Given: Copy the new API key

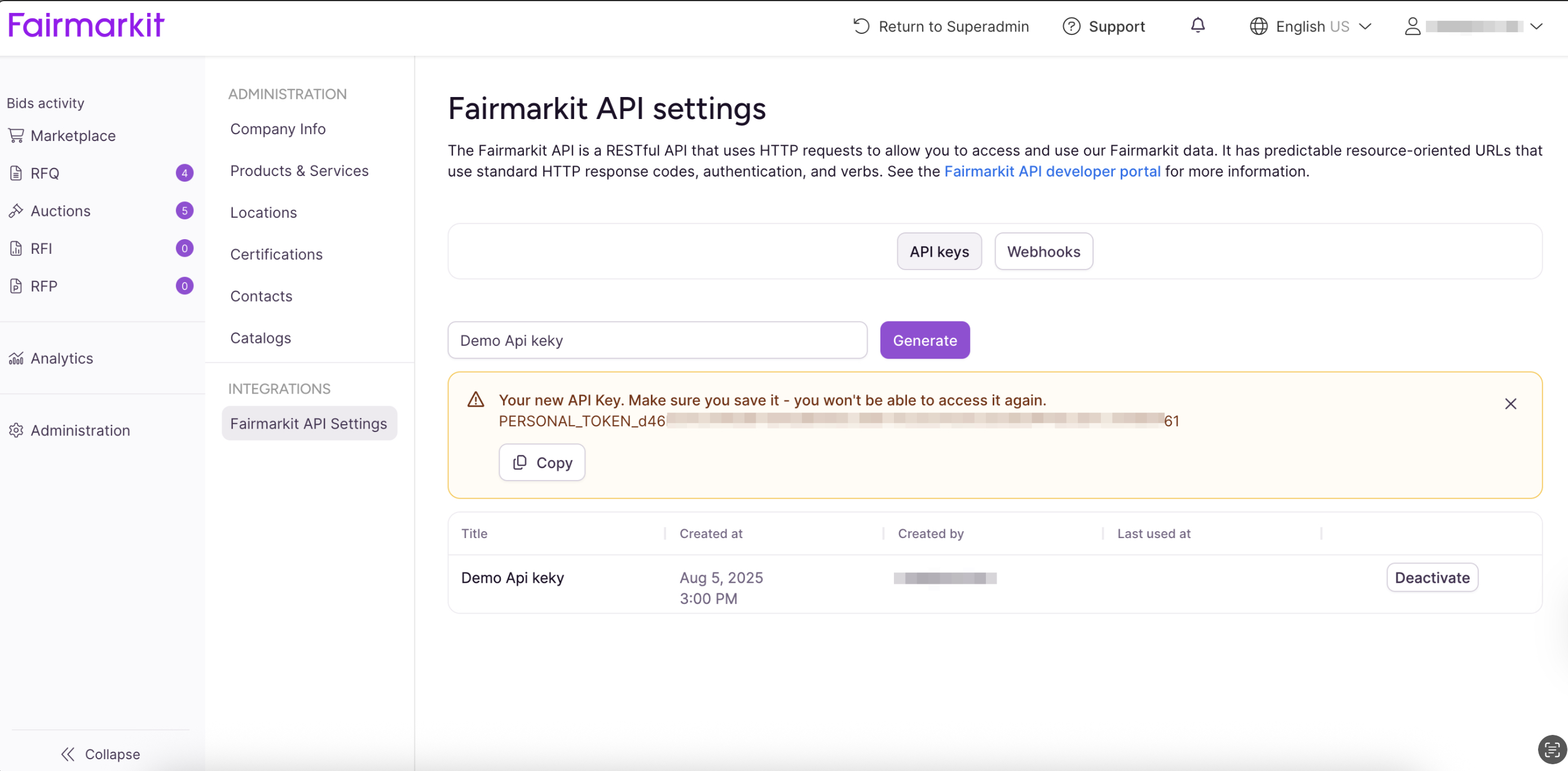Looking at the screenshot, I should (541, 462).
